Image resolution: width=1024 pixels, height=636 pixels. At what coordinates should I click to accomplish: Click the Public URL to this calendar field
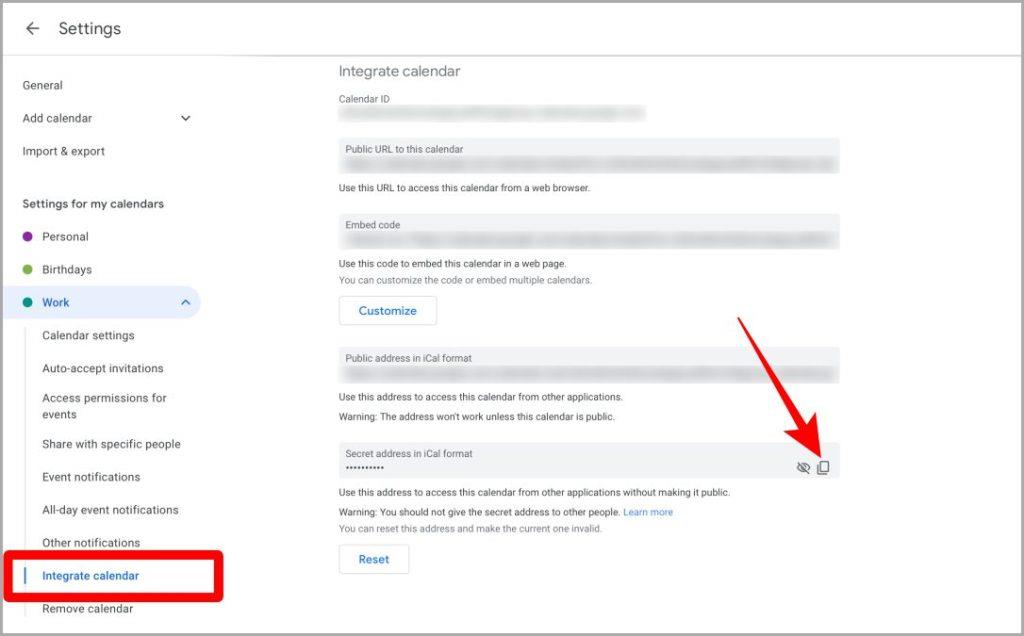tap(588, 155)
